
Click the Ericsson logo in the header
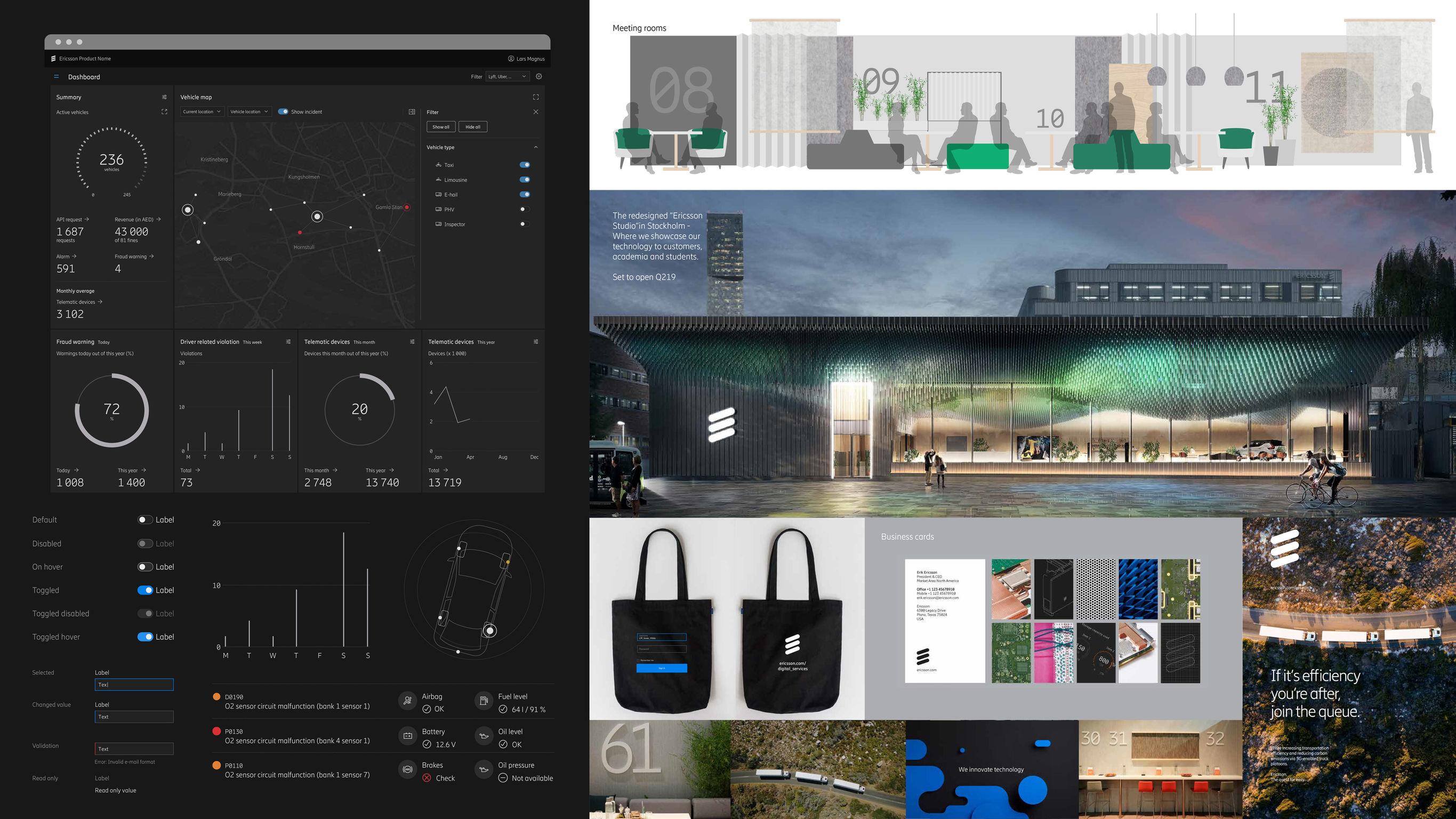(53, 58)
